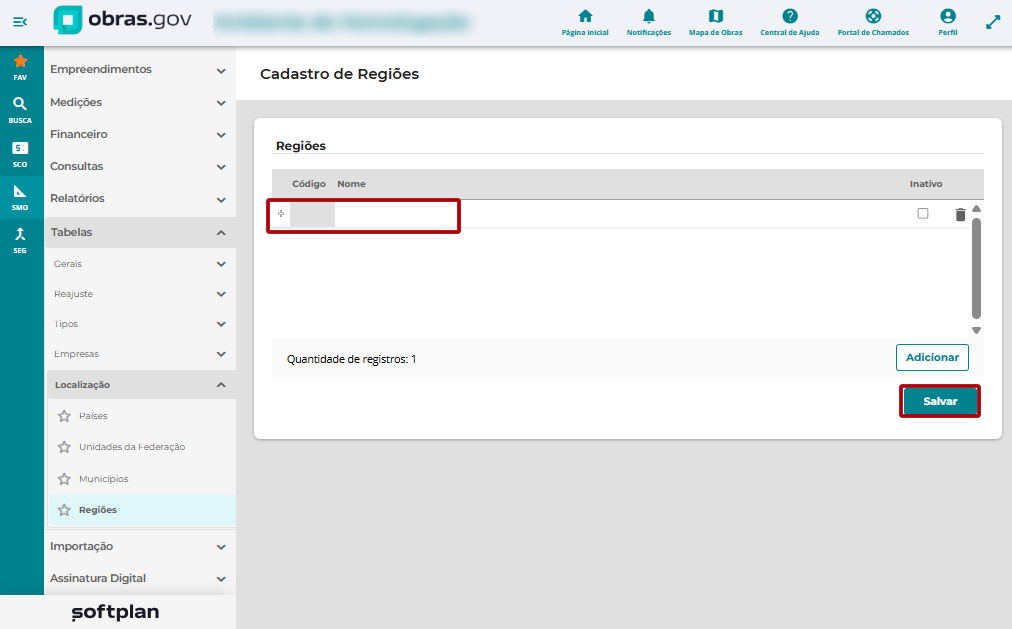Favorite Municípios with its star
The height and width of the screenshot is (629, 1012).
pyautogui.click(x=64, y=479)
